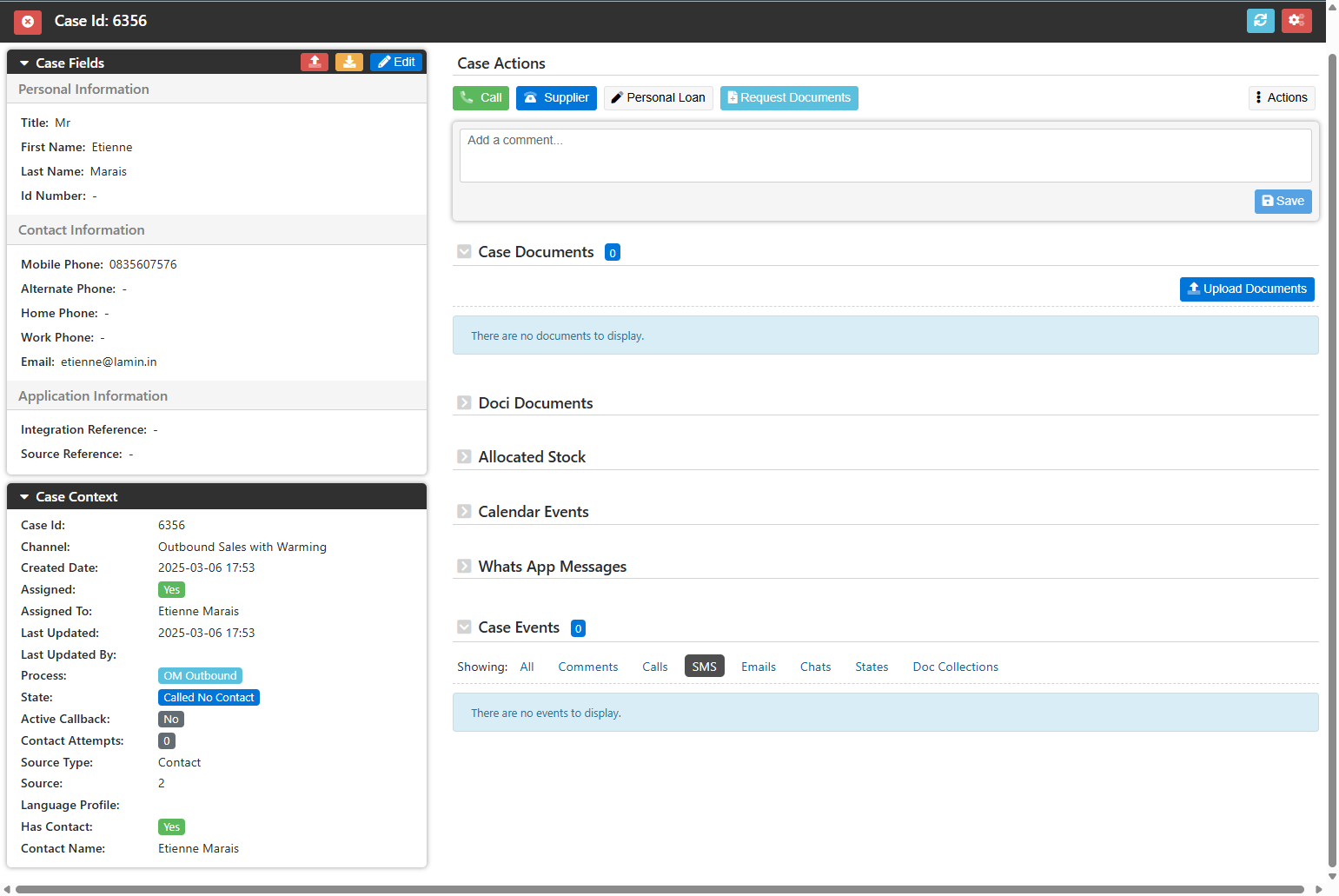
Task: Show All case events
Action: (527, 667)
